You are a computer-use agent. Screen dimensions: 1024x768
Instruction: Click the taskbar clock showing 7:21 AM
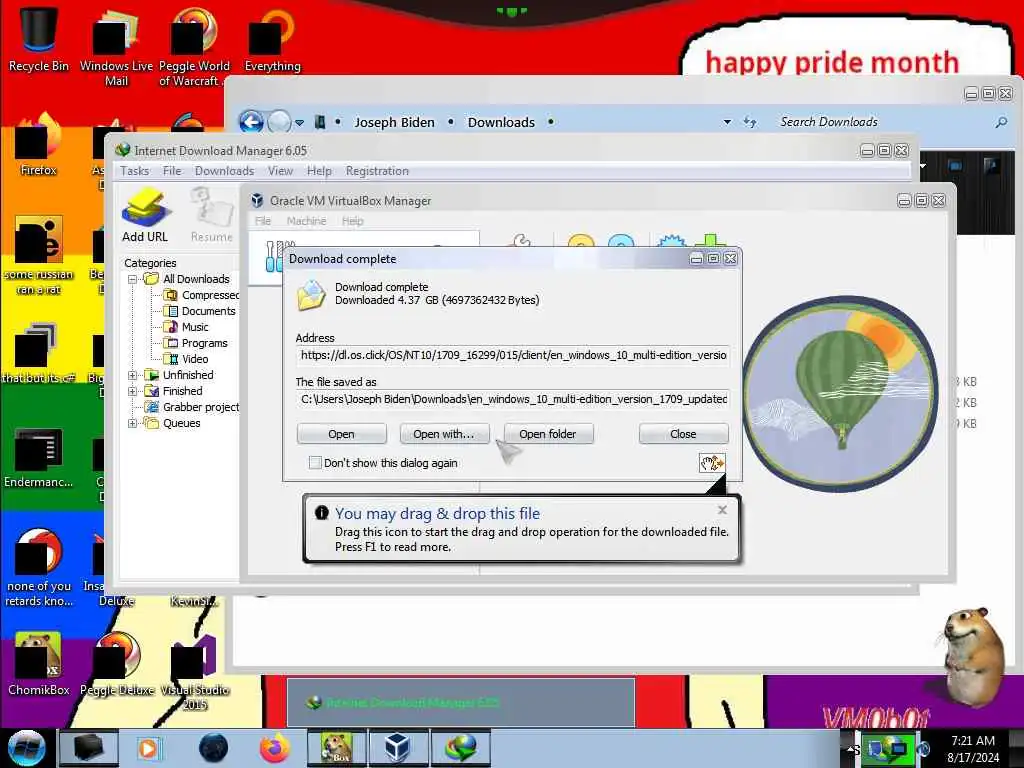(x=973, y=749)
